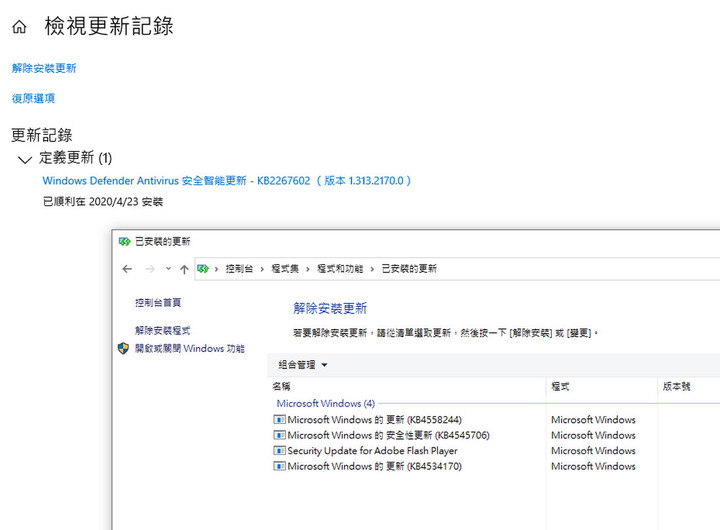The height and width of the screenshot is (530, 720).
Task: Select 程式和功能 in the breadcrumb path
Action: [x=340, y=269]
